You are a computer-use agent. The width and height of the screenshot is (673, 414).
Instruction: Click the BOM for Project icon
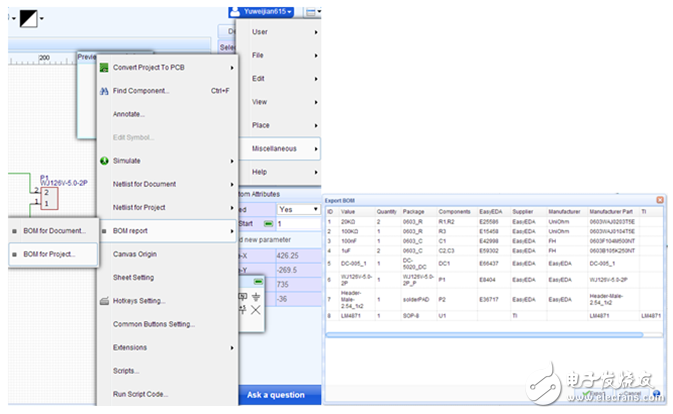[x=12, y=254]
